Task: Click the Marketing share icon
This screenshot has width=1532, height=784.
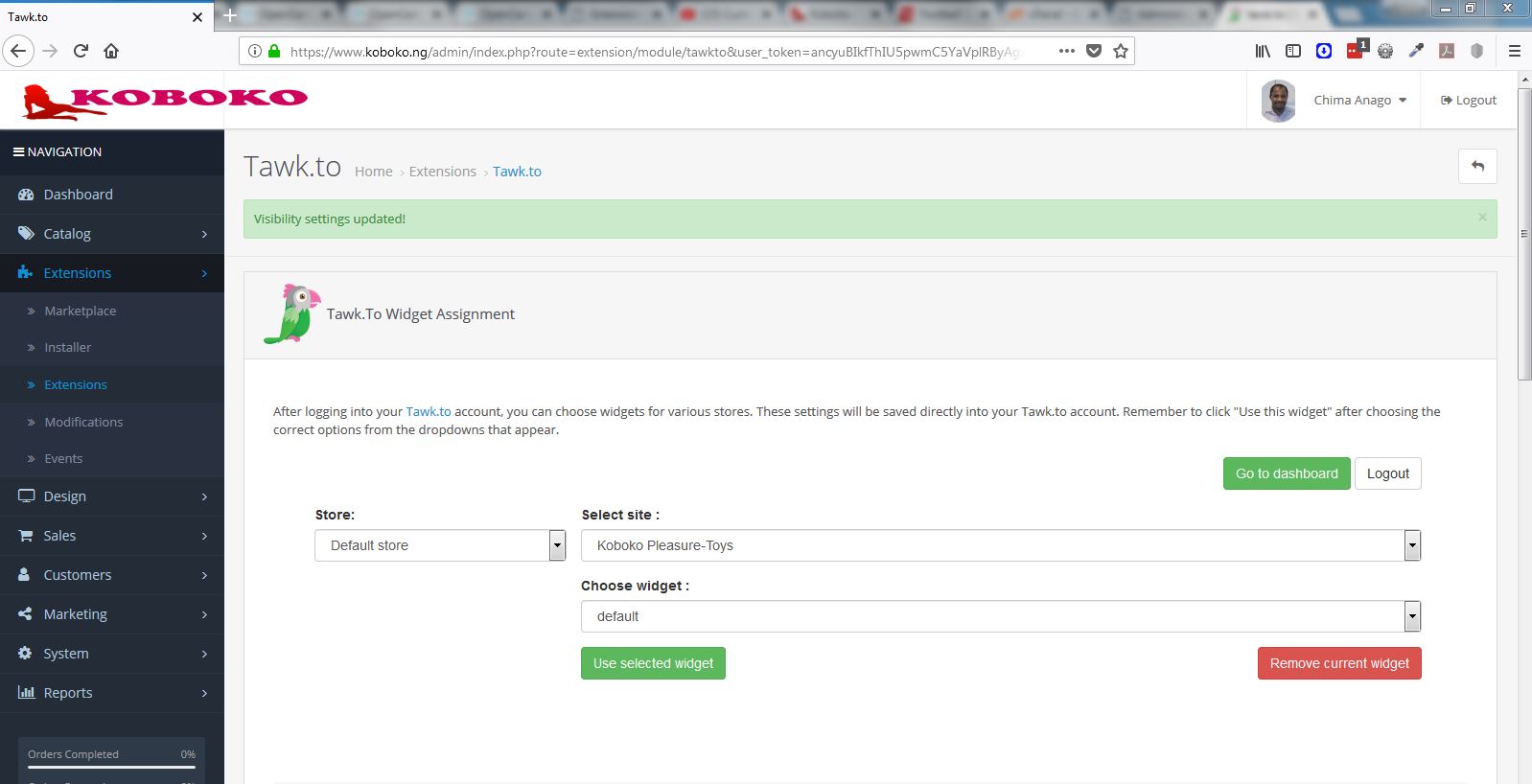Action: coord(26,613)
